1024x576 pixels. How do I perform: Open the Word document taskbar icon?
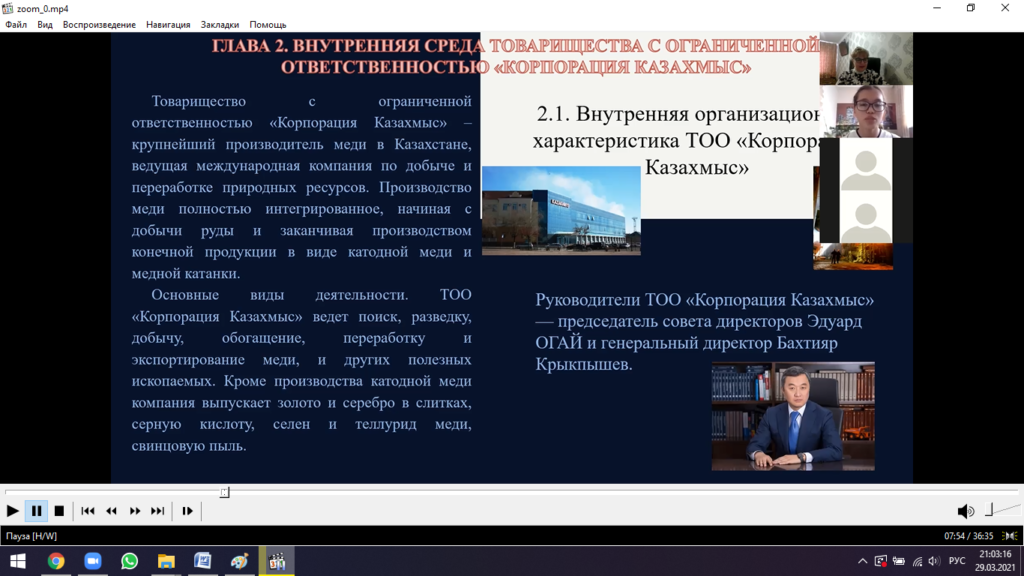coord(202,561)
